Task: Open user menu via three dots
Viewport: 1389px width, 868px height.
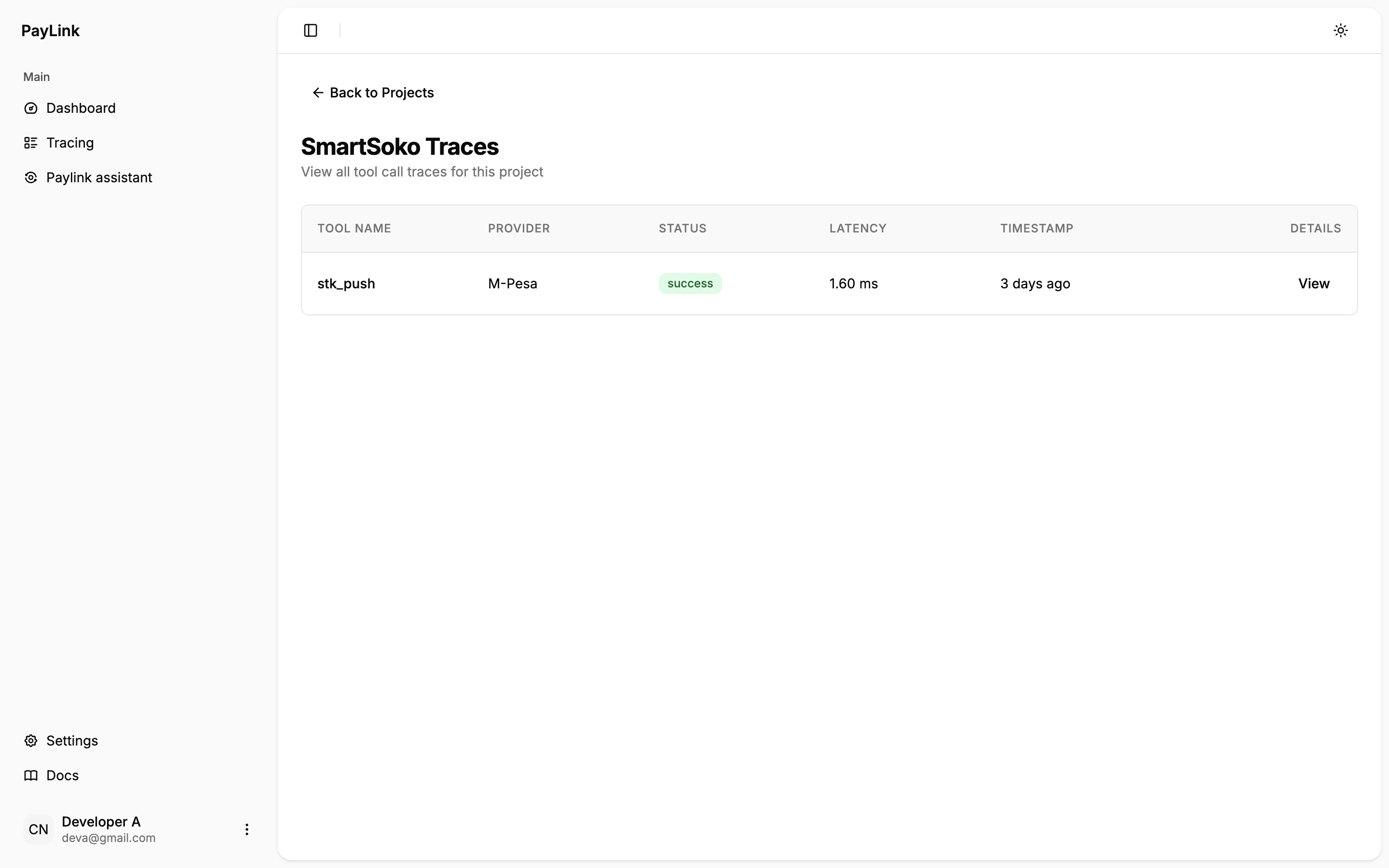Action: [x=247, y=829]
